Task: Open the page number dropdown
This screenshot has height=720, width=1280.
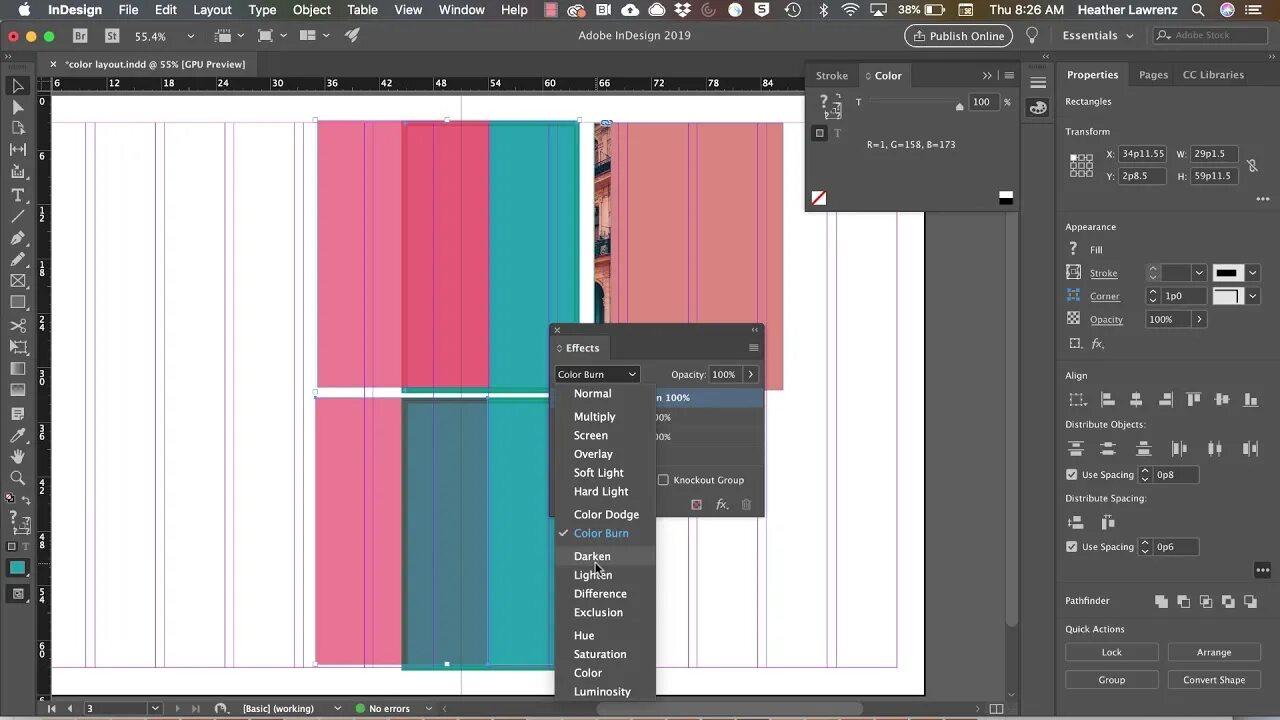Action: click(154, 708)
